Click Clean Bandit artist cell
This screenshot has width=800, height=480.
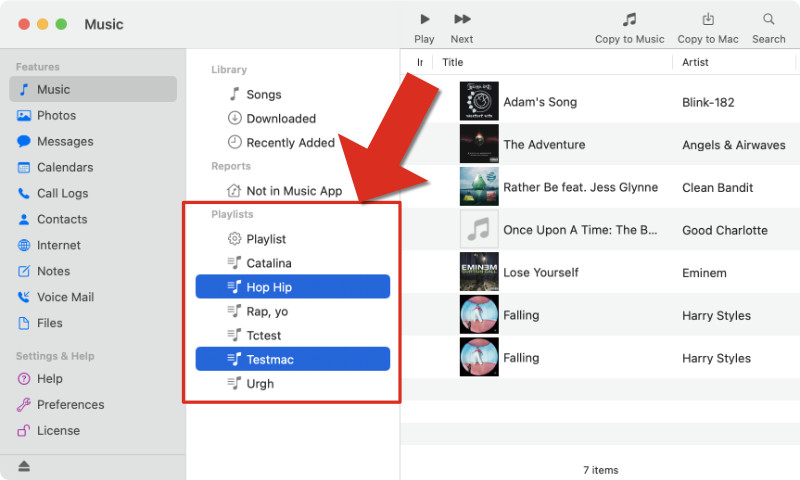coord(717,188)
